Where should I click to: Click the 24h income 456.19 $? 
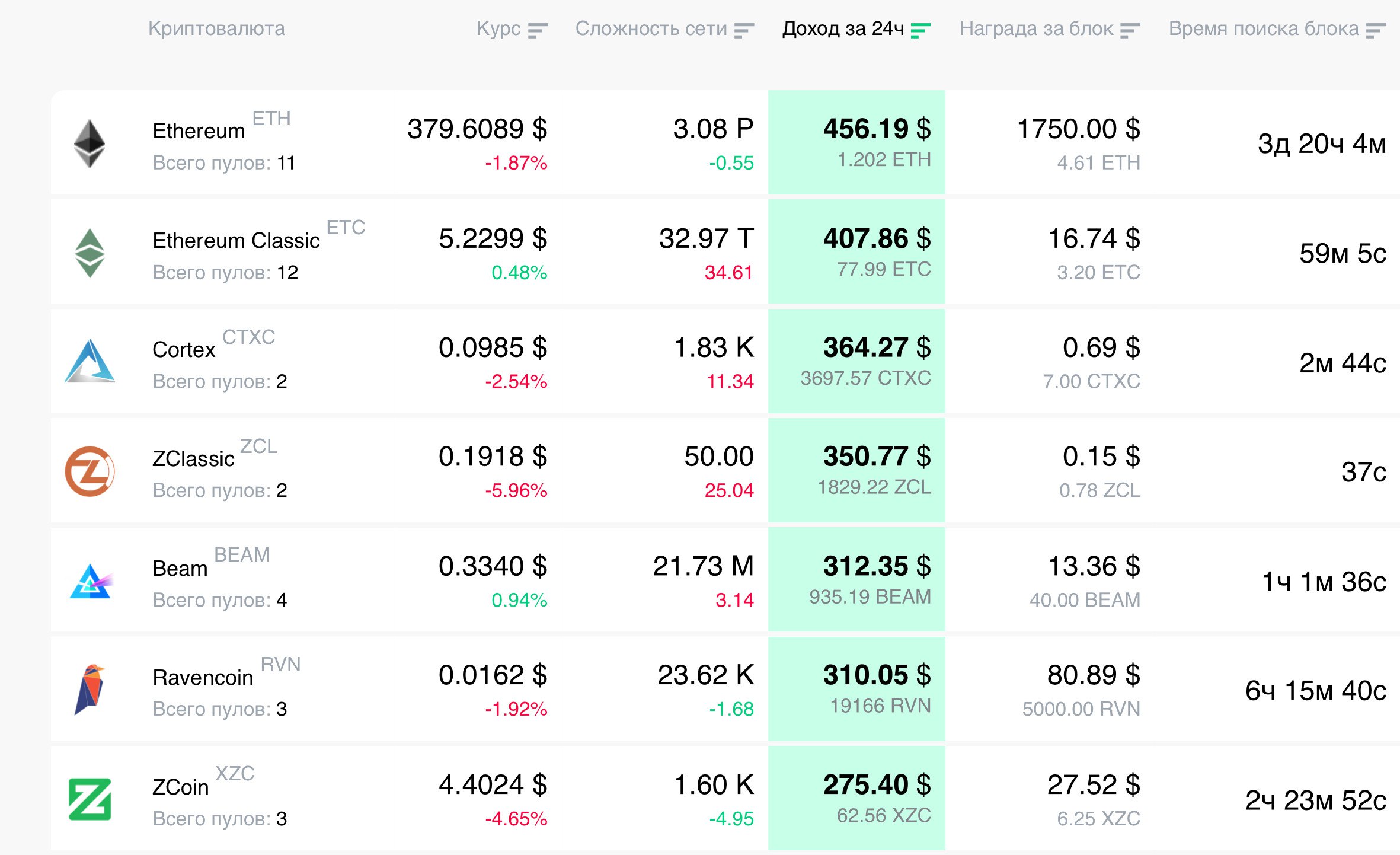(x=877, y=129)
